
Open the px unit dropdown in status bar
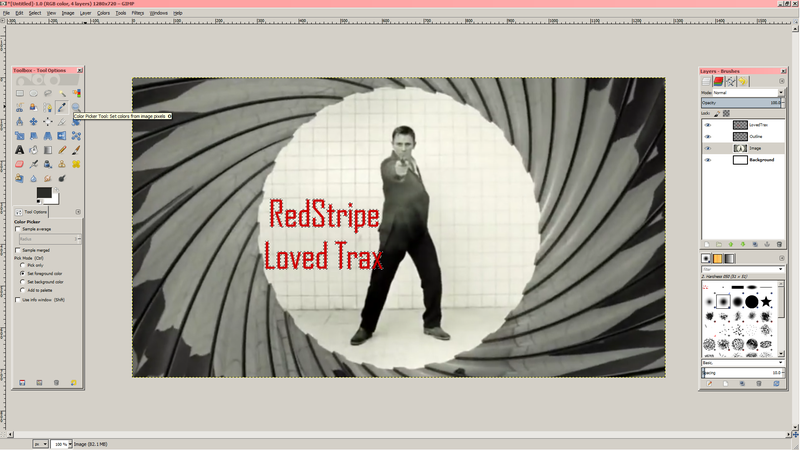coord(40,444)
